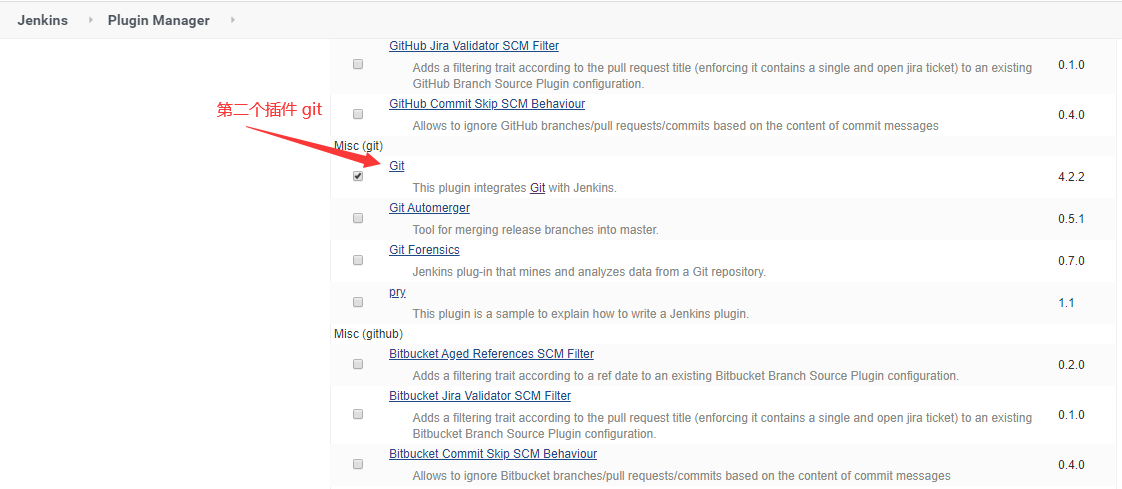The image size is (1122, 489).
Task: Select version 1.1 of the pry plugin
Action: (x=1066, y=303)
